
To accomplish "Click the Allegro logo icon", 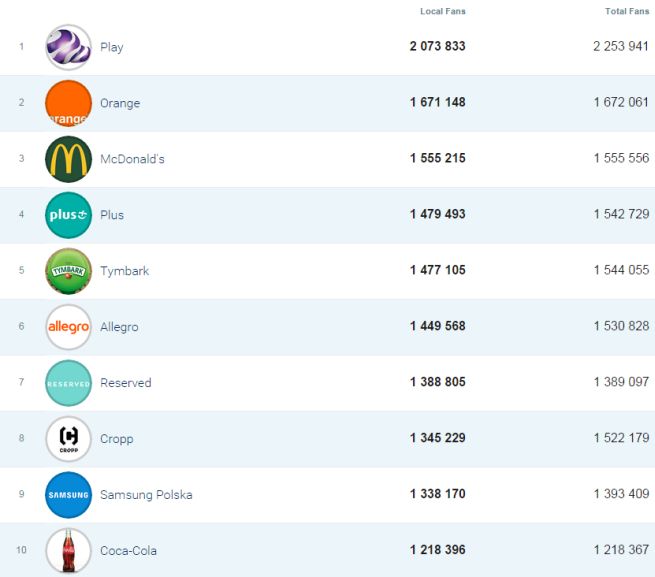I will click(x=68, y=327).
